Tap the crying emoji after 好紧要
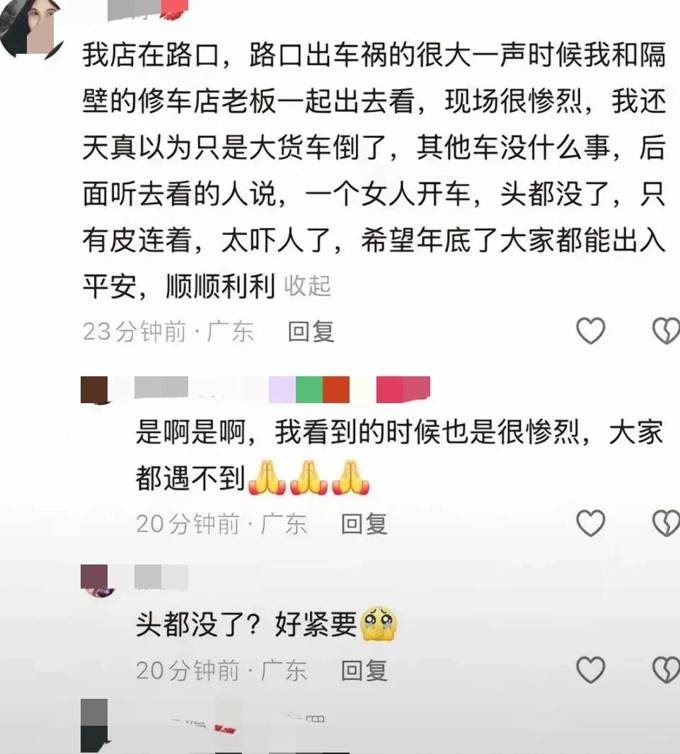This screenshot has width=680, height=754. pos(379,624)
